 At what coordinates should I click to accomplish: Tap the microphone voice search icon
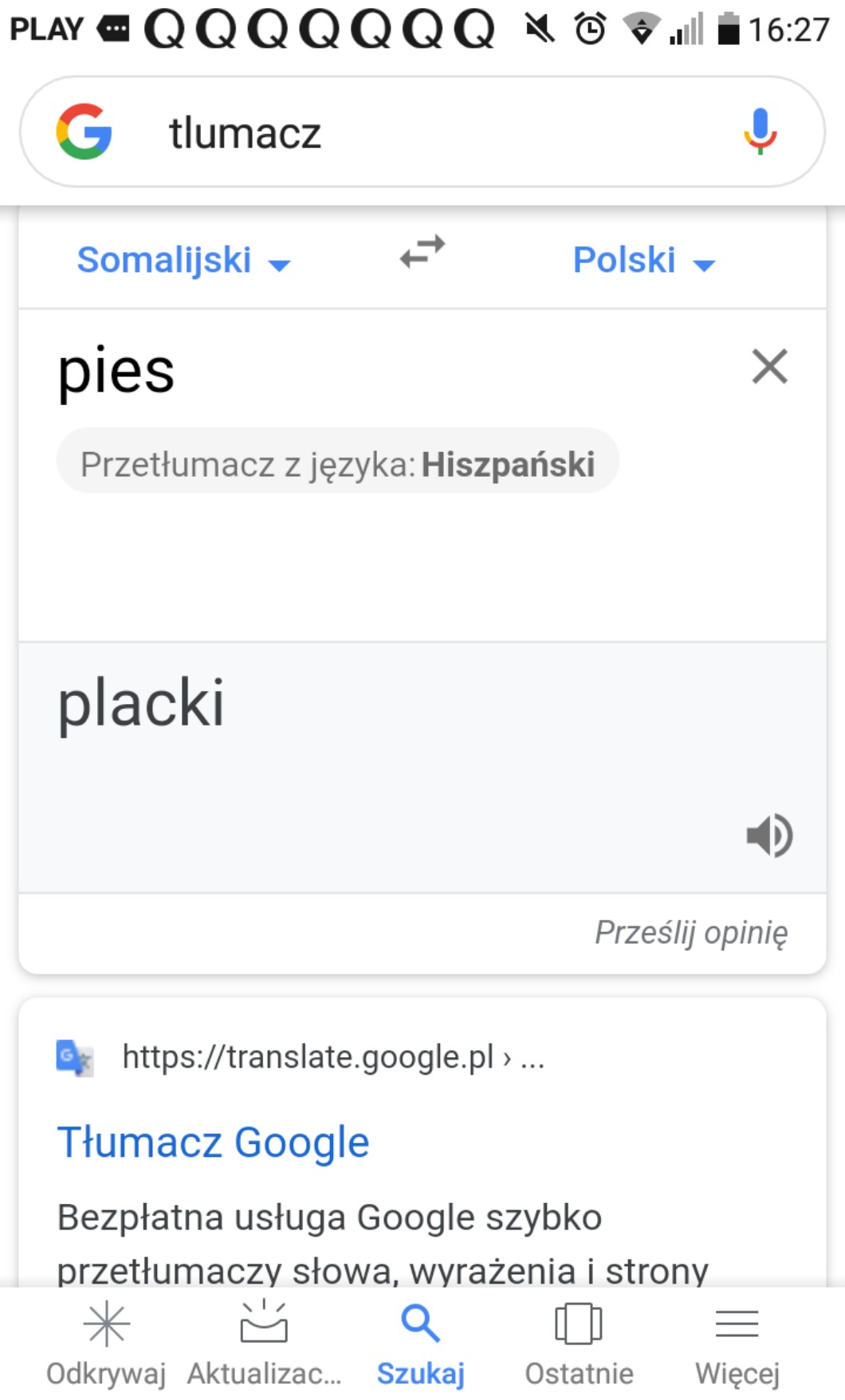point(760,132)
